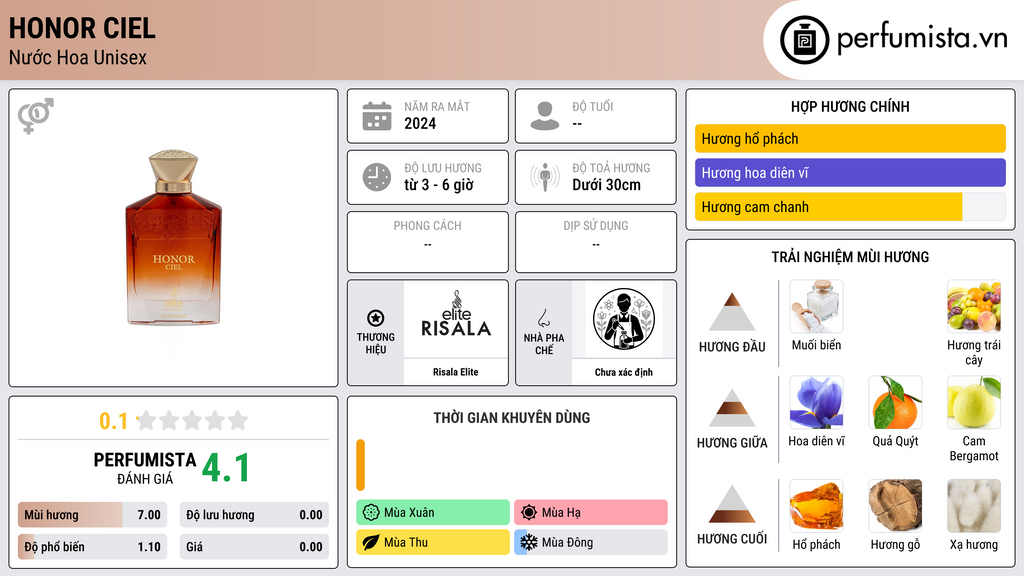Click the Chưa xác định perfumer label
Viewport: 1024px width, 576px height.
(x=624, y=372)
